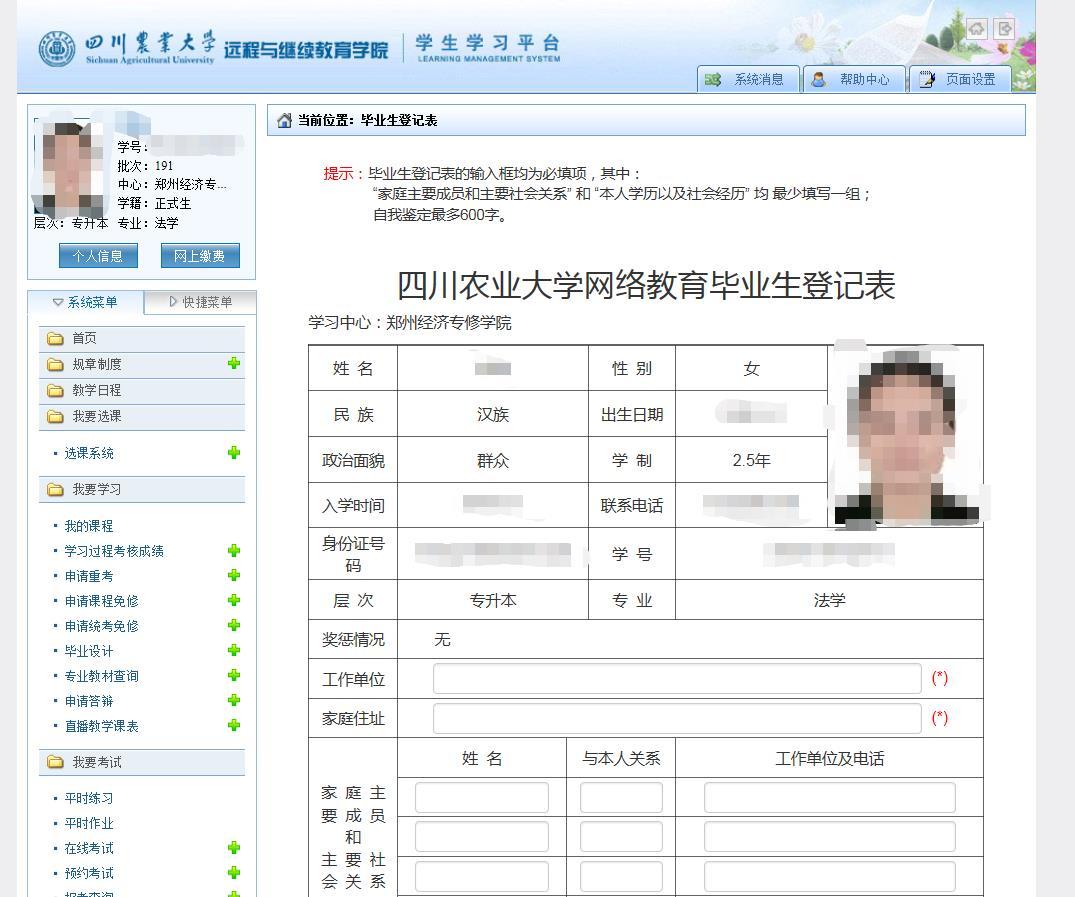Viewport: 1075px width, 897px height.
Task: Open 平时作业 link
Action: pyautogui.click(x=89, y=824)
